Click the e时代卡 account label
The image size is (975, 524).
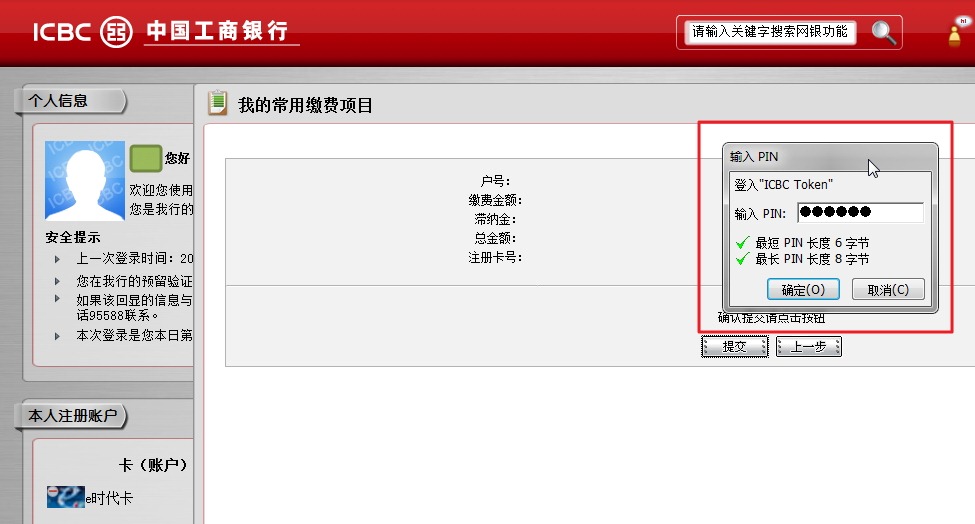tap(109, 498)
